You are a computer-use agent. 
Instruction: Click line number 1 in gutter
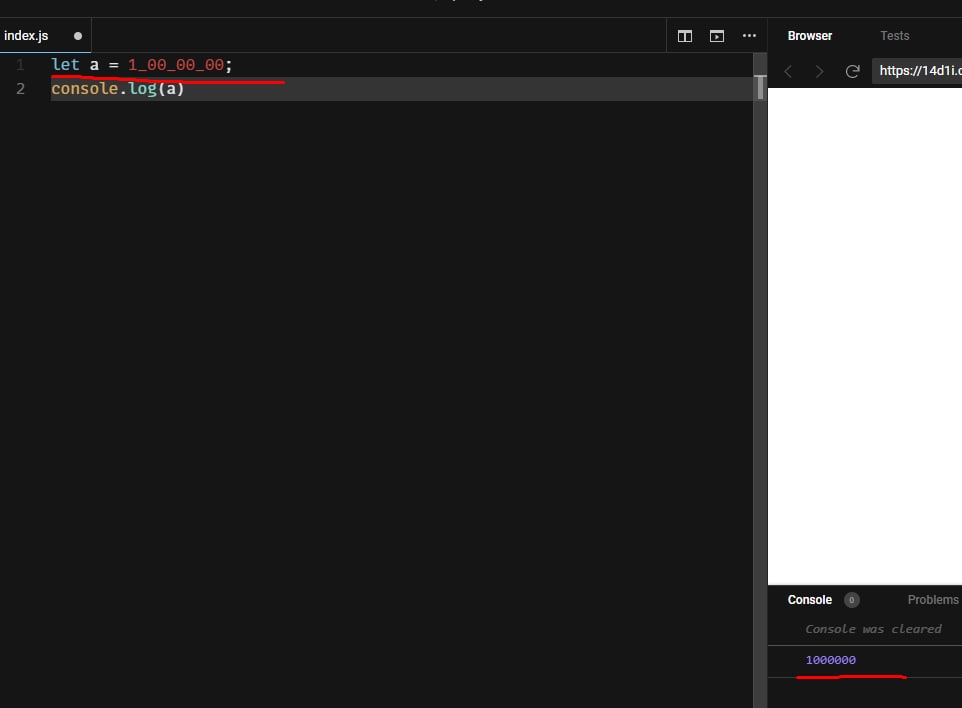[x=20, y=64]
